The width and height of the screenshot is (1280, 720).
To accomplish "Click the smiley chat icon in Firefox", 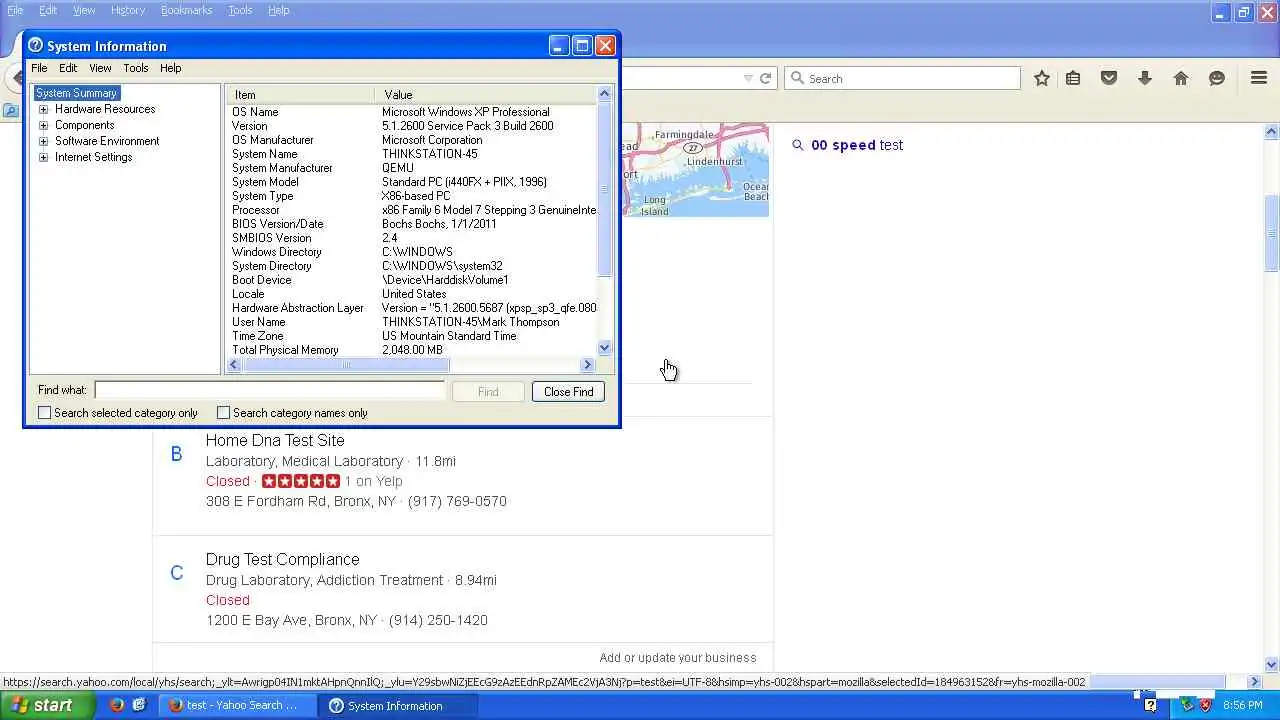I will click(x=1217, y=78).
